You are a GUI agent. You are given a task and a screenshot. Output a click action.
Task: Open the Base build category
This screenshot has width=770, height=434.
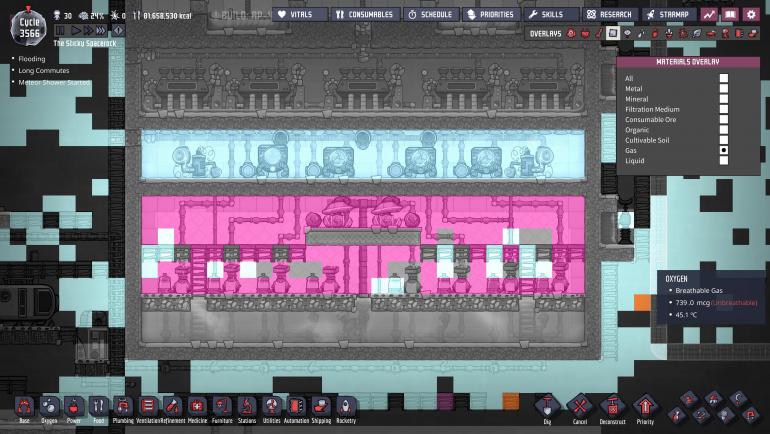click(x=24, y=409)
